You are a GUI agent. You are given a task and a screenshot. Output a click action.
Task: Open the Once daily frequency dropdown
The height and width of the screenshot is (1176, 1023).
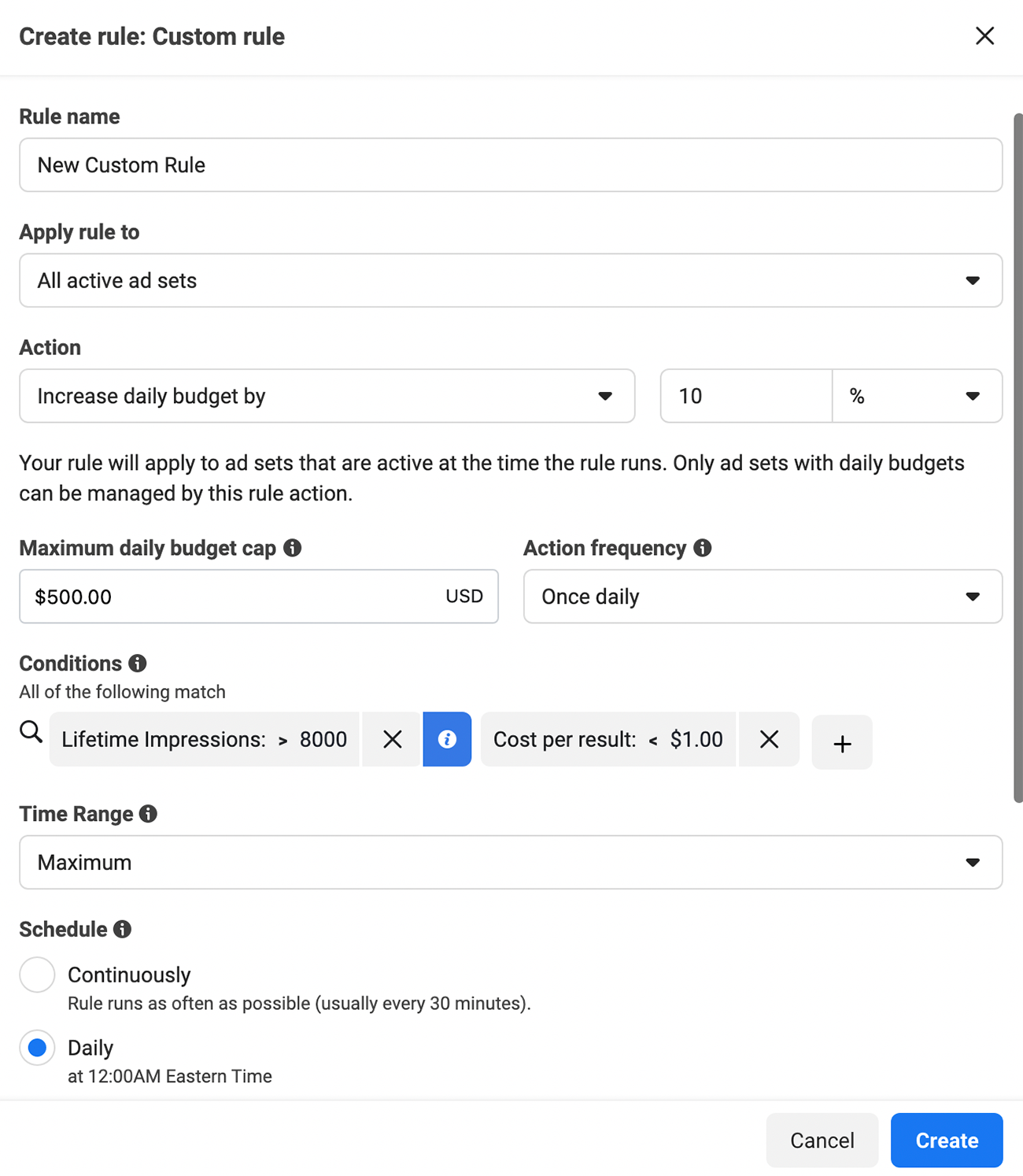tap(762, 597)
